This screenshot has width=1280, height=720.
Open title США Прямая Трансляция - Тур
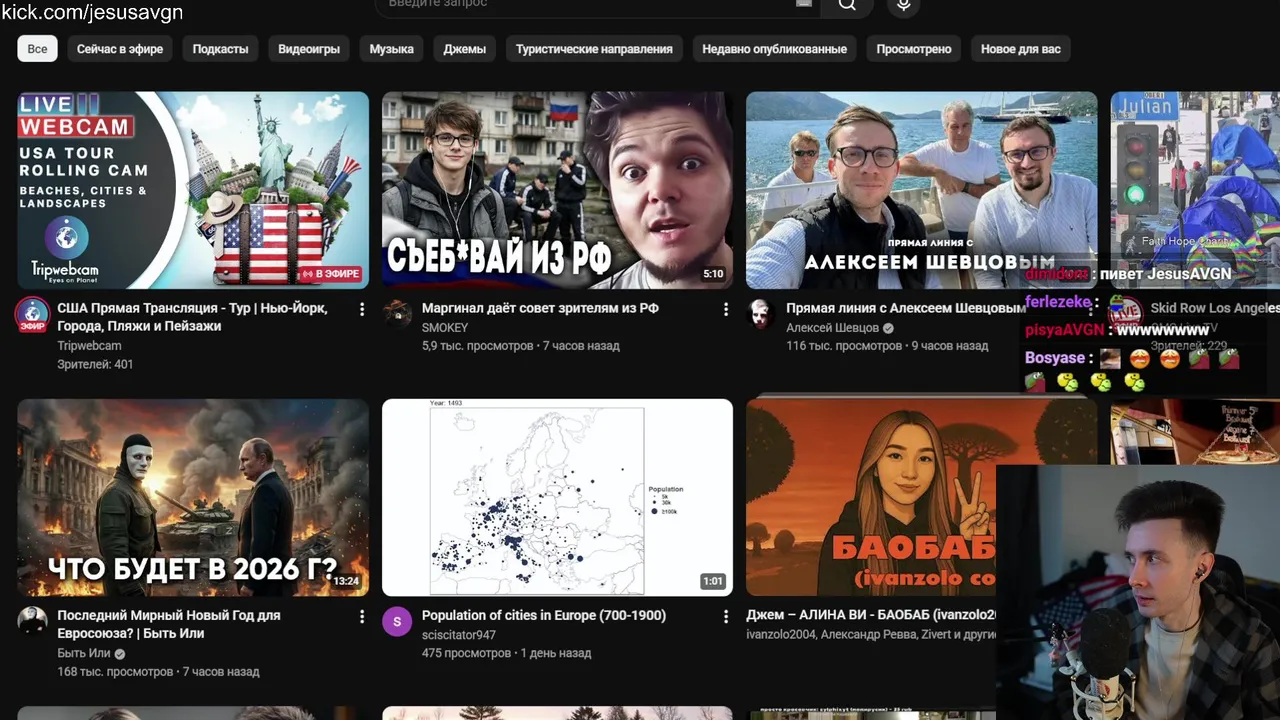(192, 317)
